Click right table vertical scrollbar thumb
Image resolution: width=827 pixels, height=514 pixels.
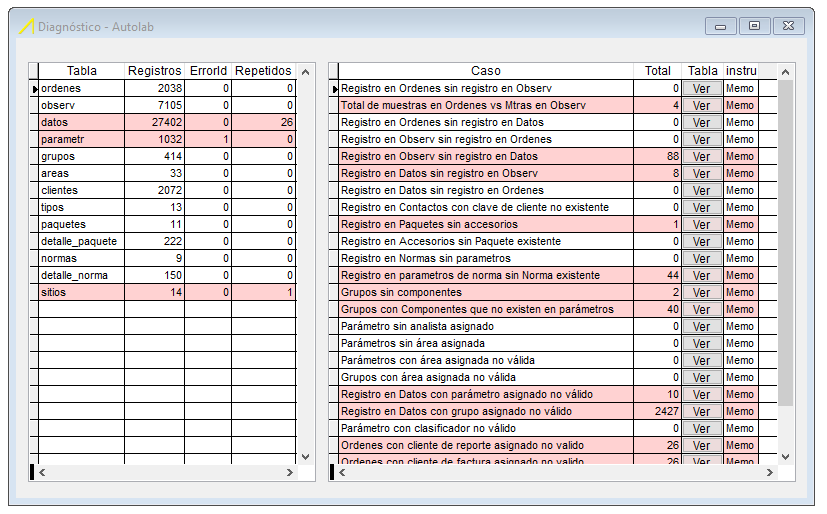785,243
